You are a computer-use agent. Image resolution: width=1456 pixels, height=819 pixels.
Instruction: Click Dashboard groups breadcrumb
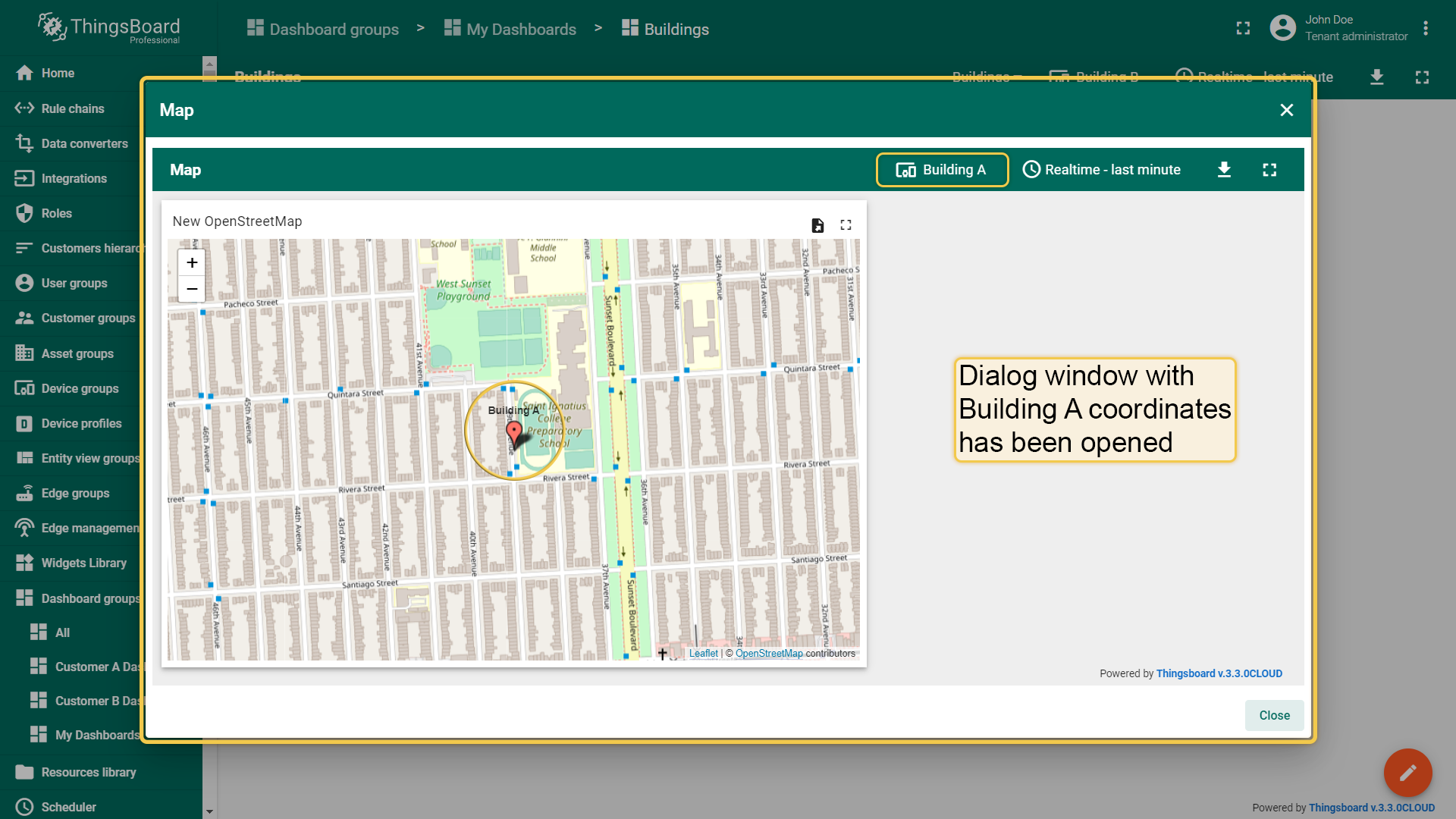(323, 29)
